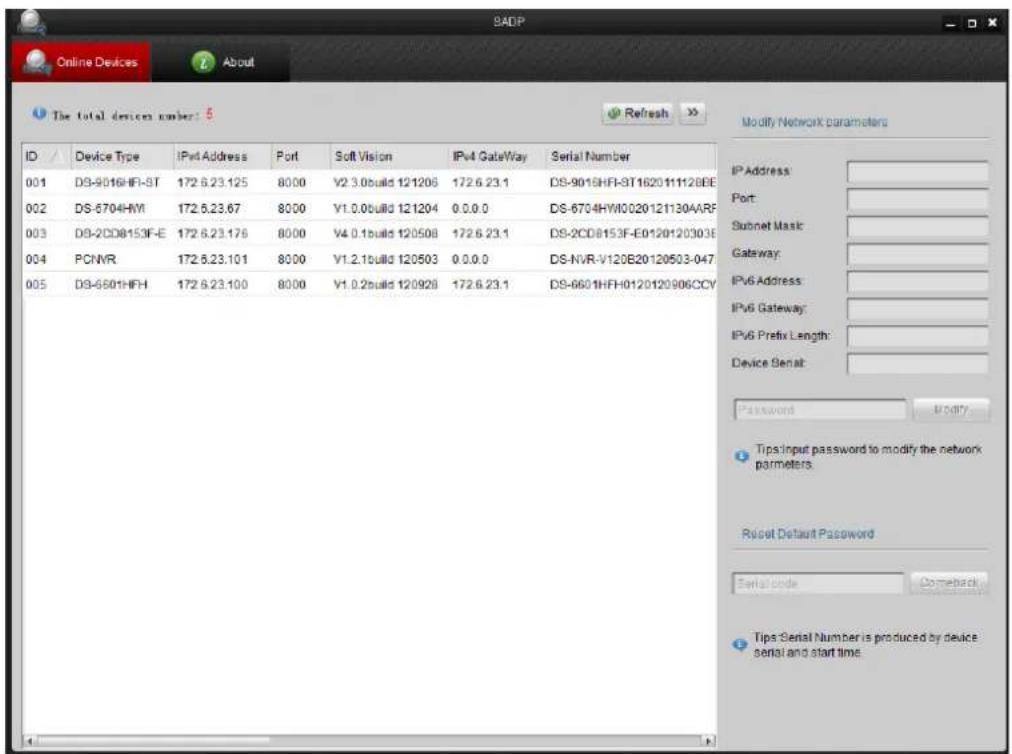Open the Online Devices tab
The image size is (1012, 754).
point(81,63)
